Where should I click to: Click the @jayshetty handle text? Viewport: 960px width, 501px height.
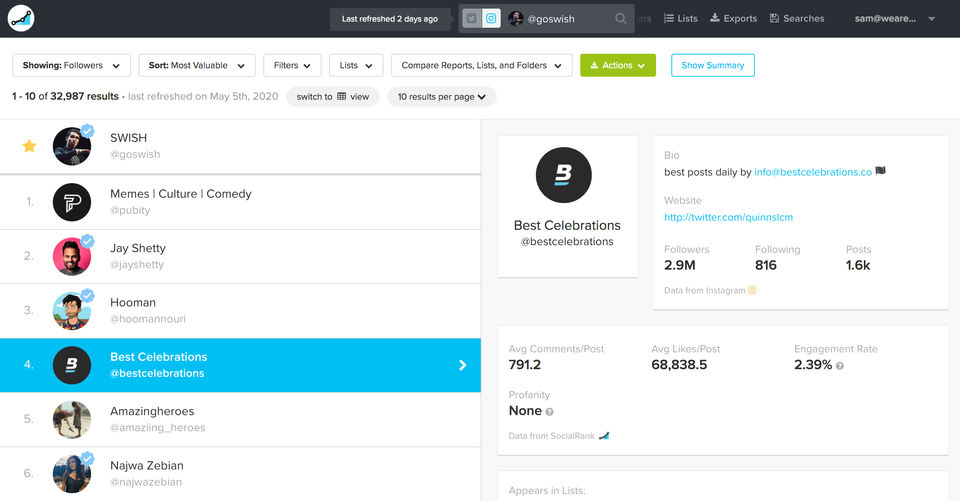pos(137,265)
